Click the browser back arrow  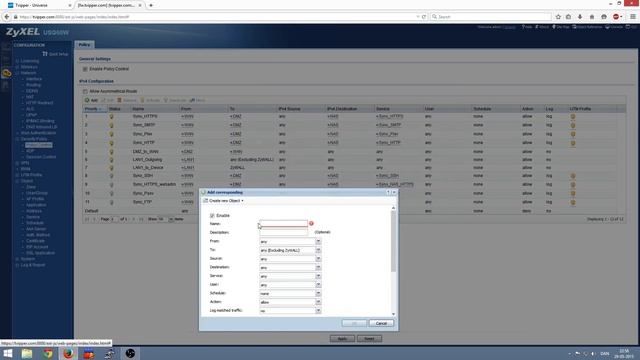pos(7,17)
